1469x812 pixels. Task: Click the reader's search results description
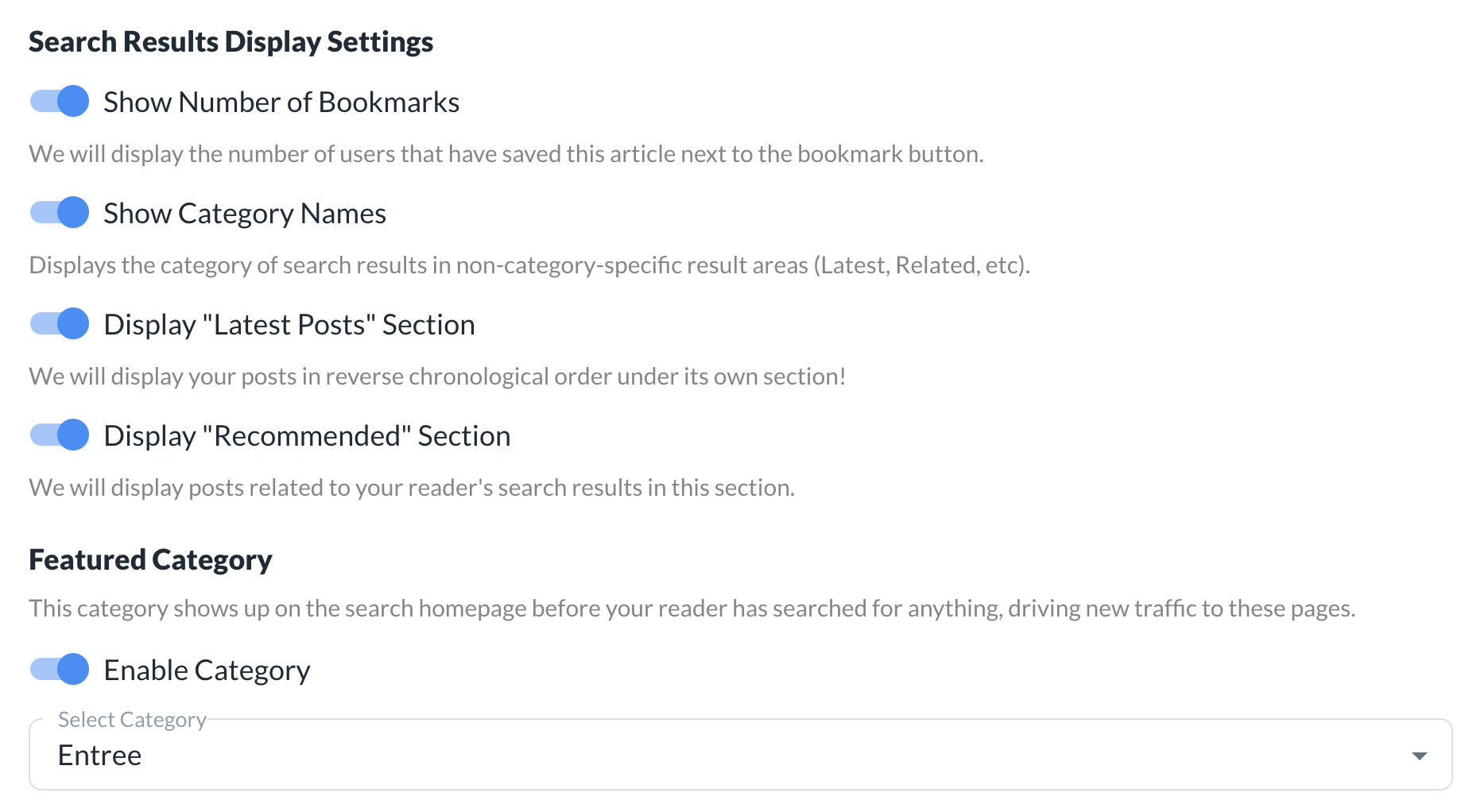[x=412, y=487]
